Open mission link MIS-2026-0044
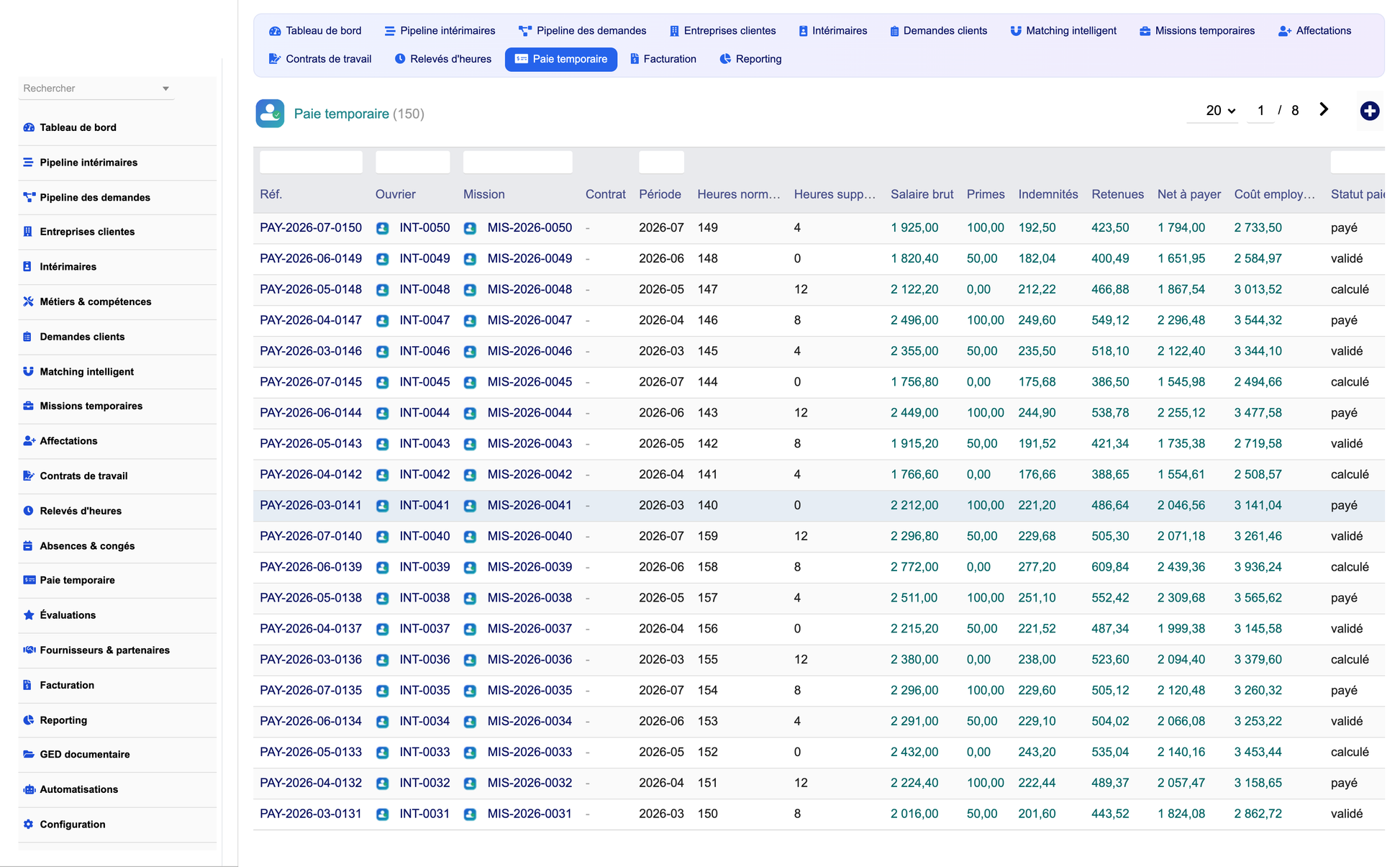The width and height of the screenshot is (1400, 867). (529, 413)
